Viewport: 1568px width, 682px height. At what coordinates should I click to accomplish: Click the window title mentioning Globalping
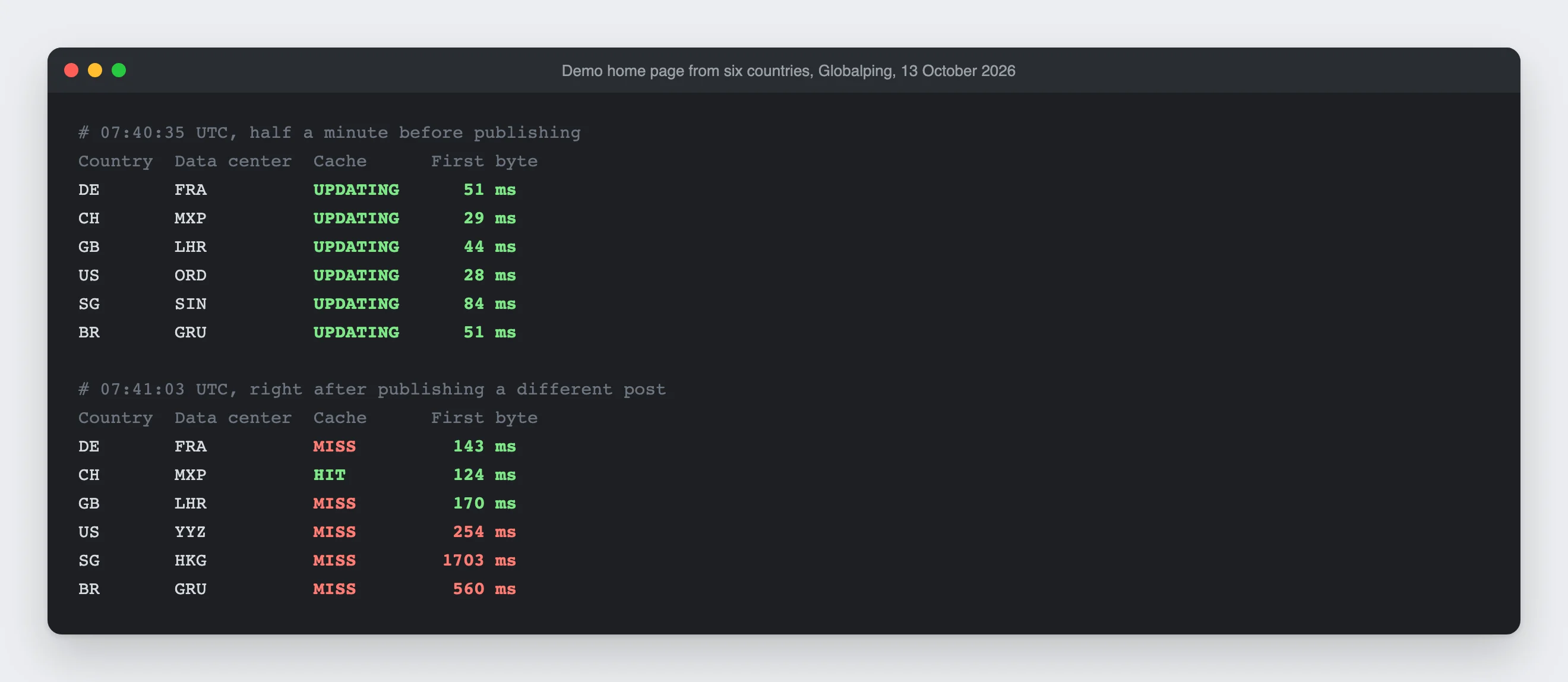[x=788, y=71]
